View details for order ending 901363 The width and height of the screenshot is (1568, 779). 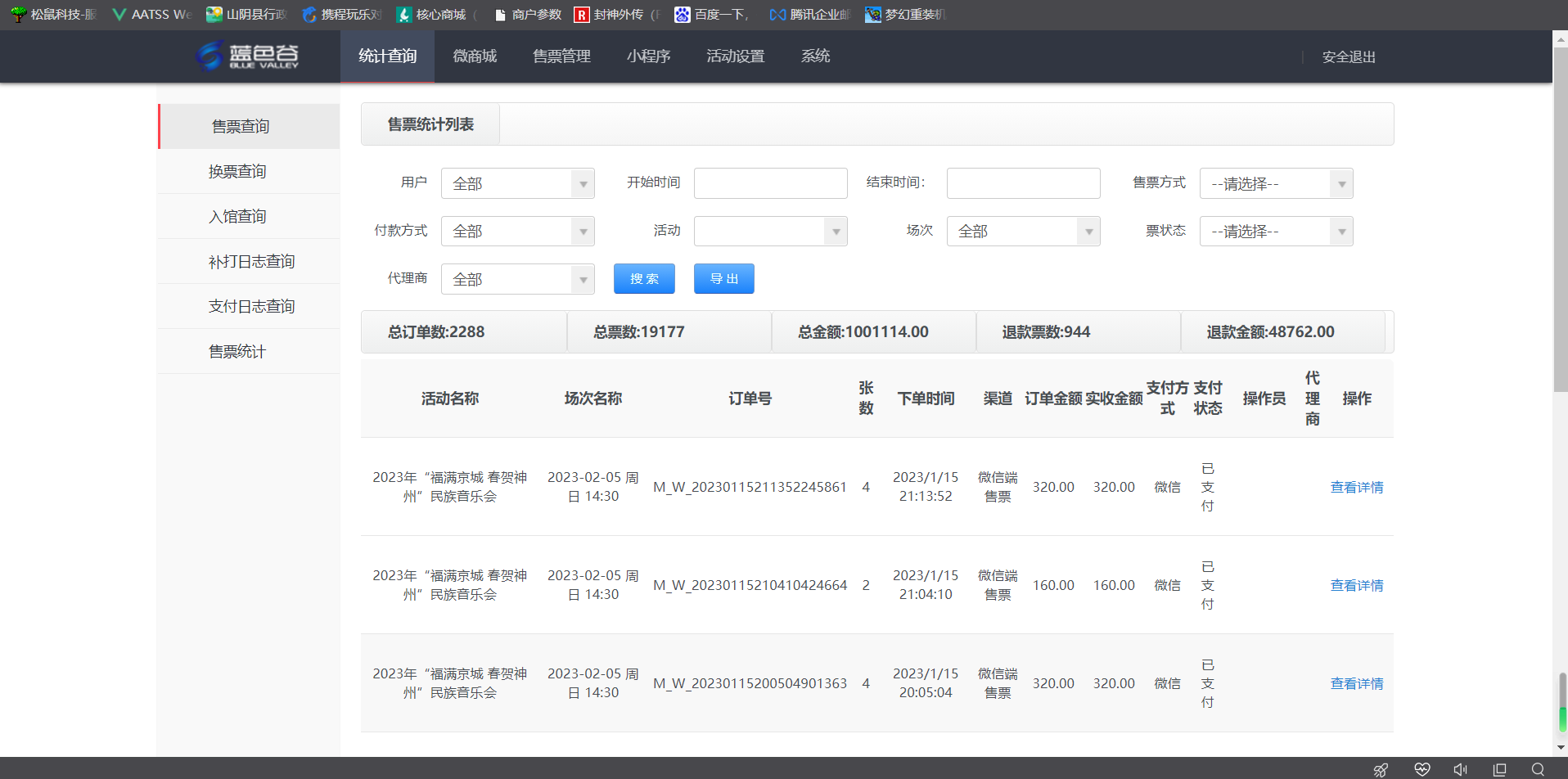1357,683
